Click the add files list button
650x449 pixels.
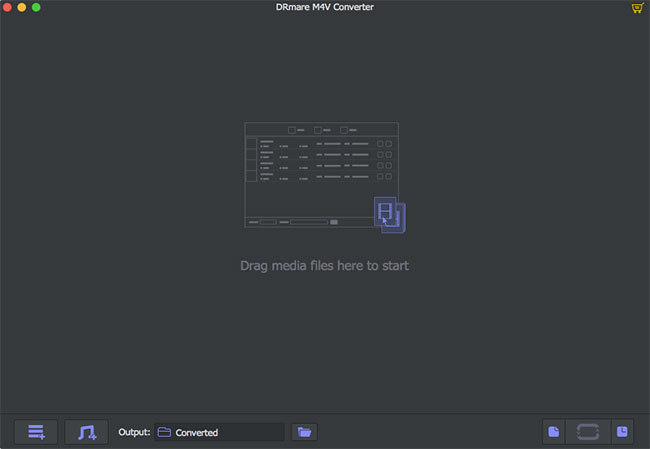click(x=36, y=432)
